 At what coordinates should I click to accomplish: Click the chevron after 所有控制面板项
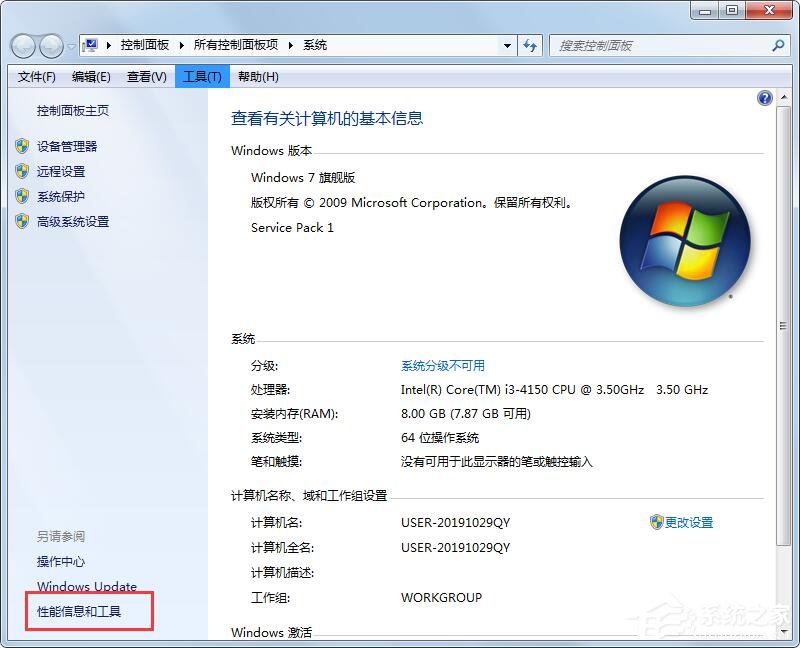coord(287,45)
